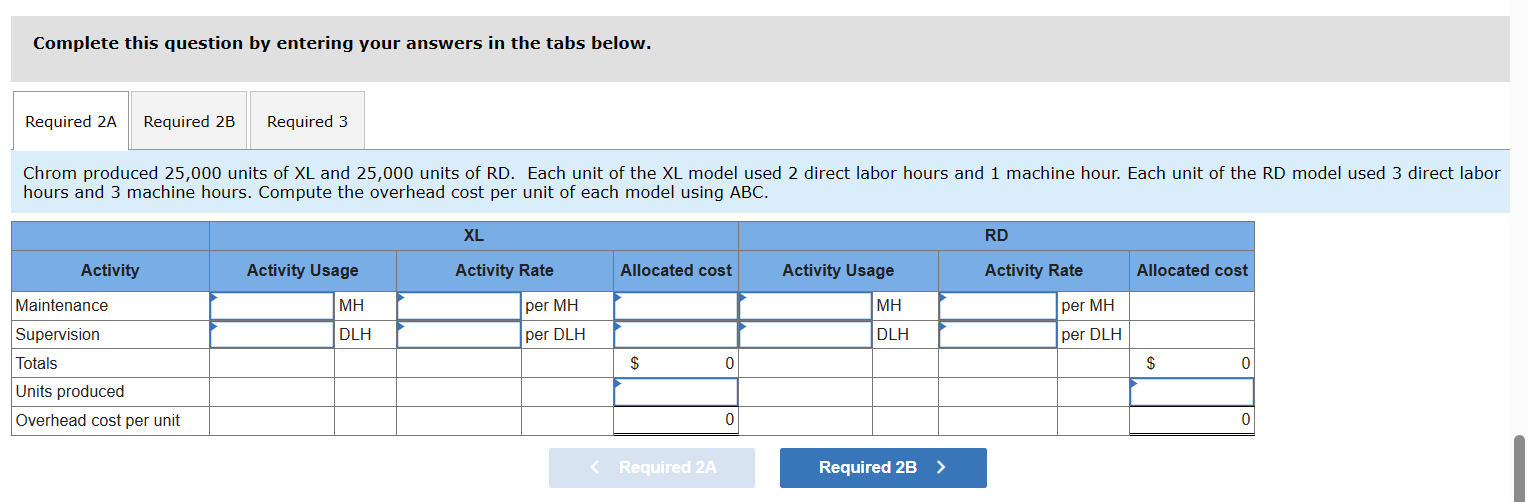Click the RD totals dollar value
The image size is (1532, 502).
point(1192,363)
